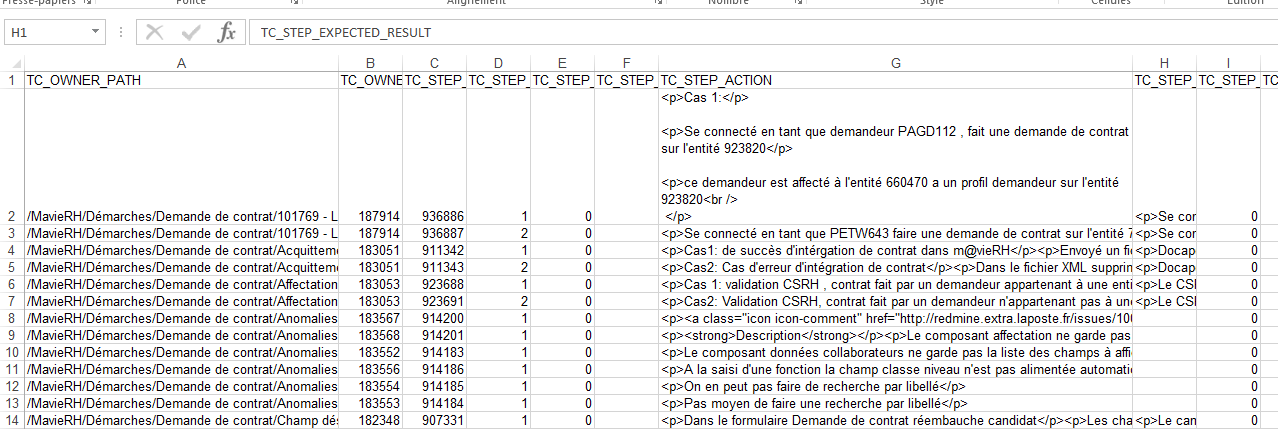The height and width of the screenshot is (429, 1278).
Task: Select row 2 header
Action: (11, 216)
